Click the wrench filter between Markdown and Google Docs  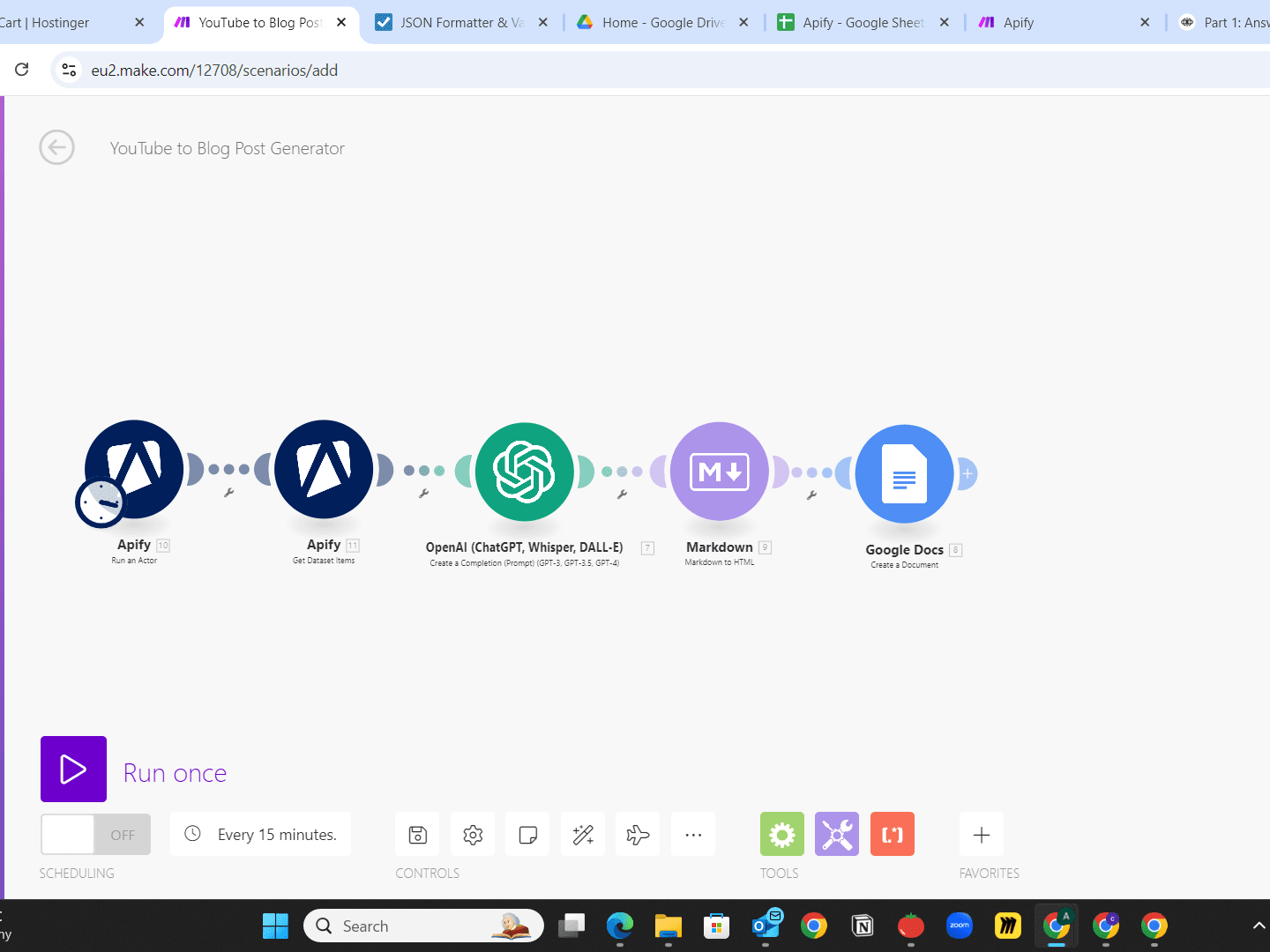click(812, 495)
